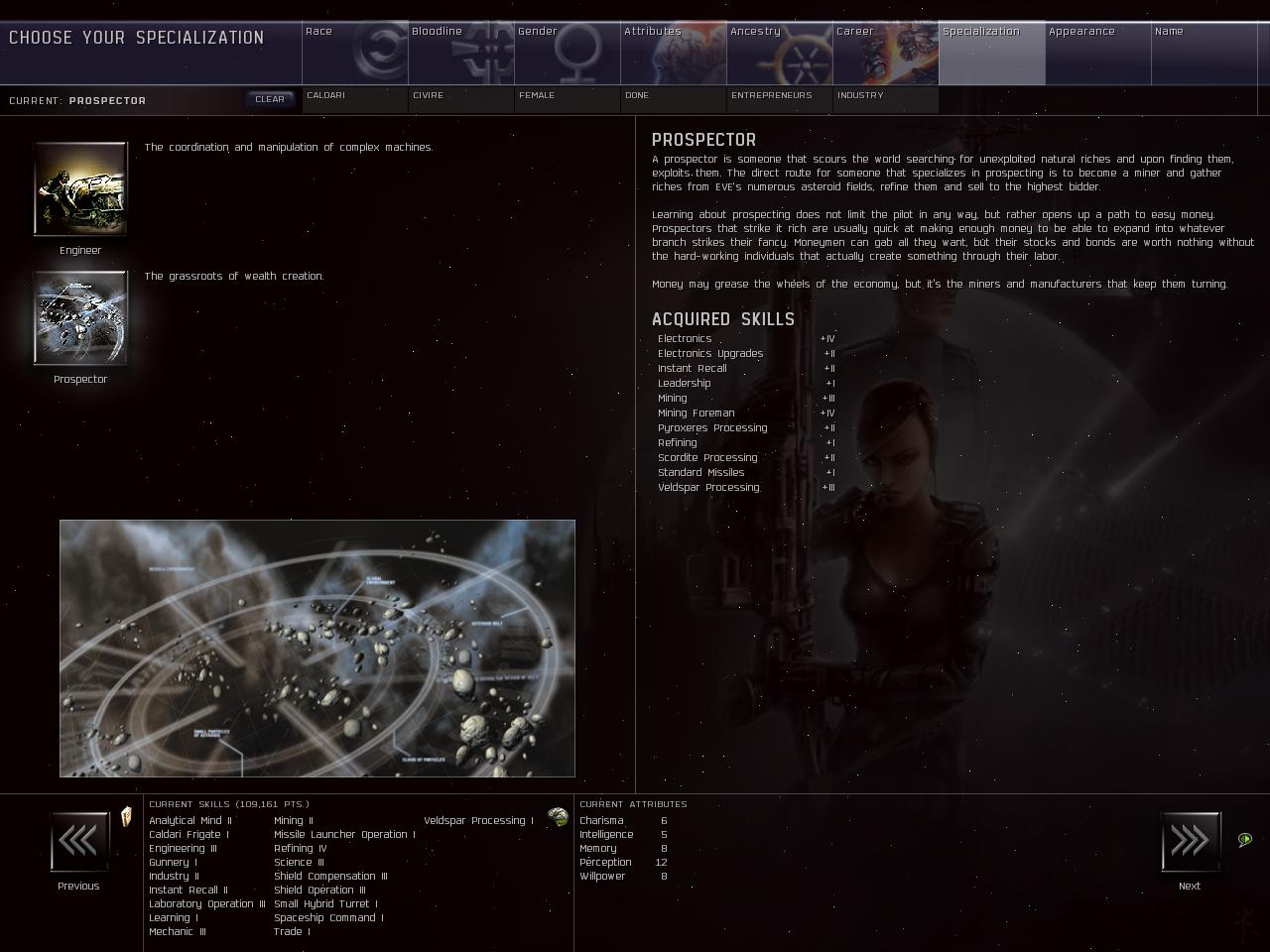Click Engineering III in current skills
This screenshot has height=952, width=1270.
click(183, 849)
